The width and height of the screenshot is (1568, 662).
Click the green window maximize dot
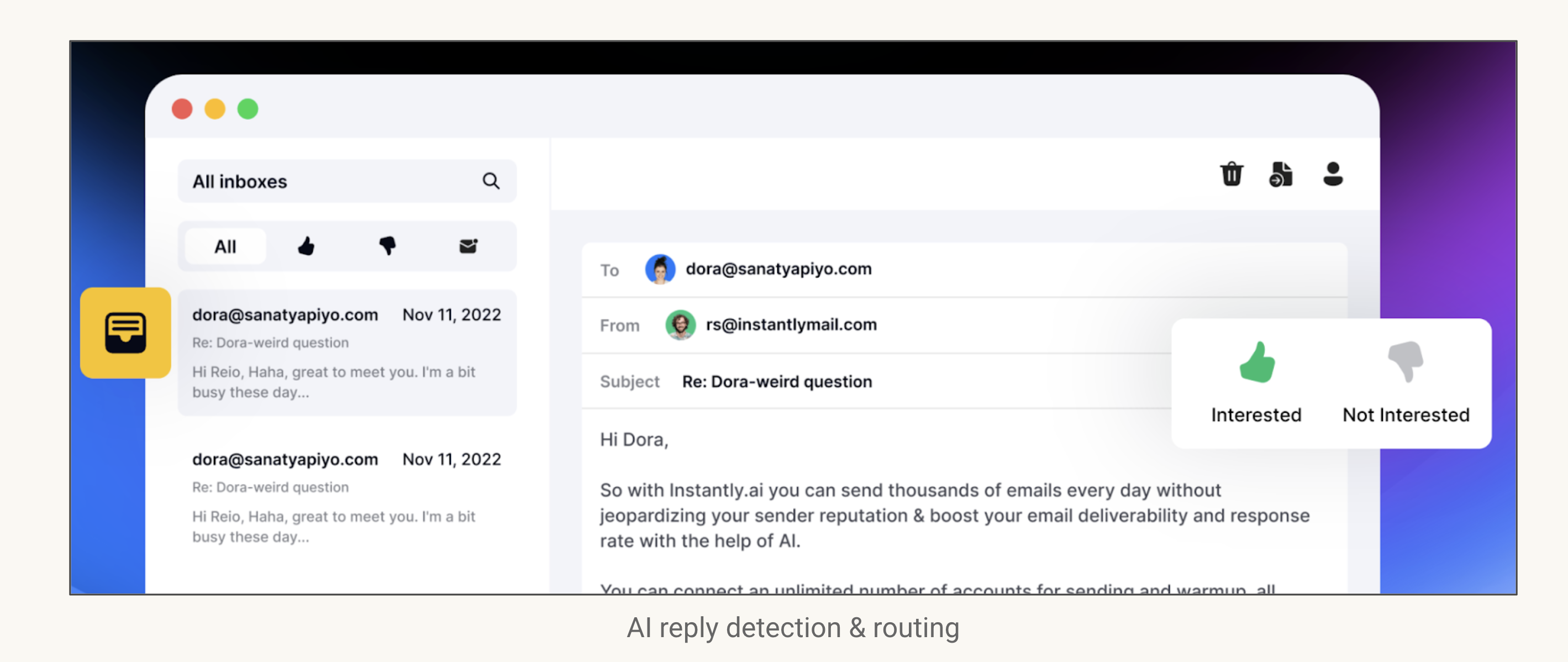tap(248, 109)
